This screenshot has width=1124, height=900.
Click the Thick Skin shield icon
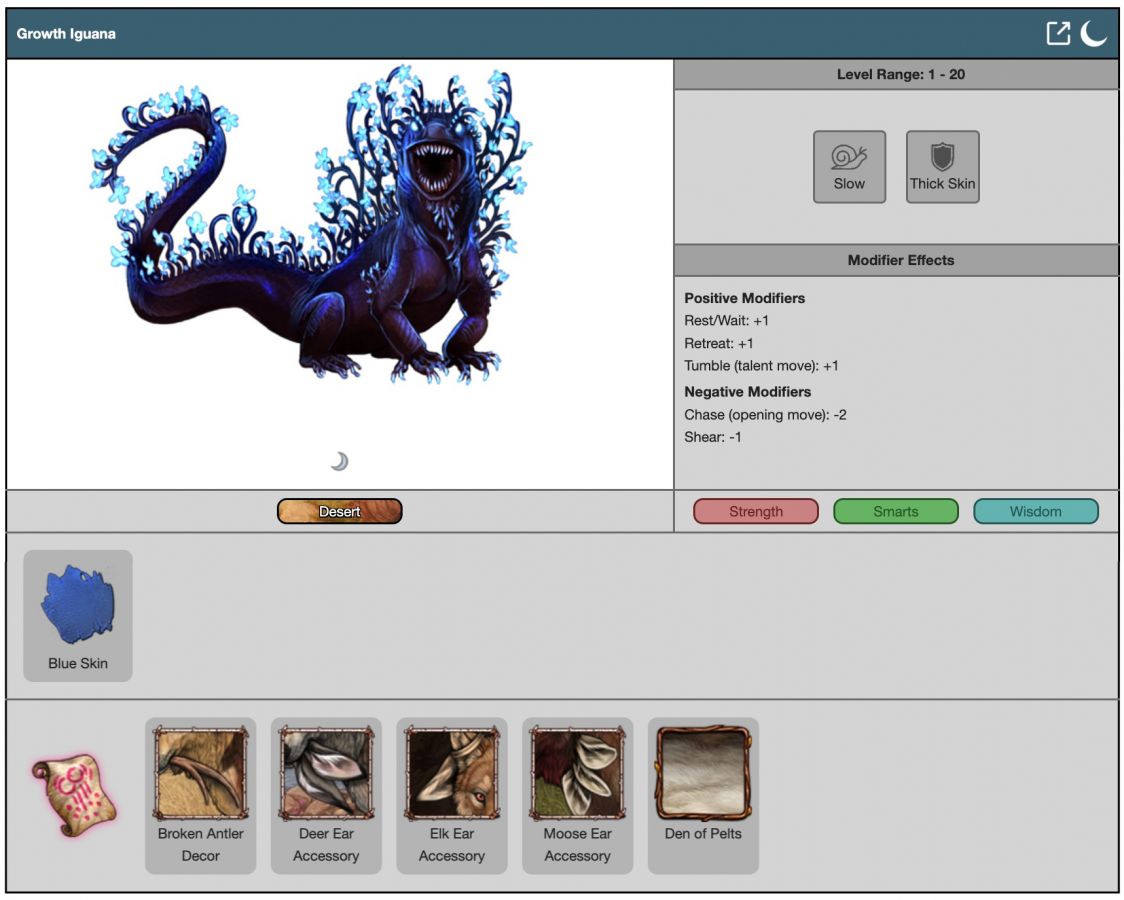pyautogui.click(x=942, y=166)
